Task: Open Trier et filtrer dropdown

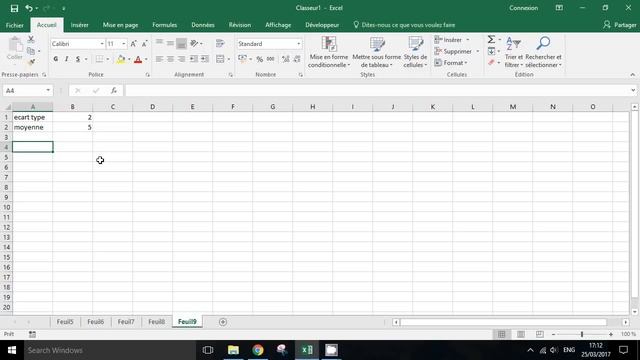Action: coord(513,52)
